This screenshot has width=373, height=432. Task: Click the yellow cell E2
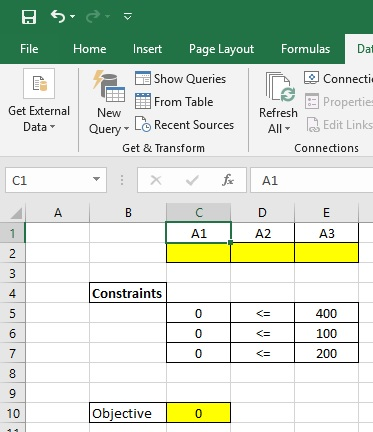pos(327,253)
